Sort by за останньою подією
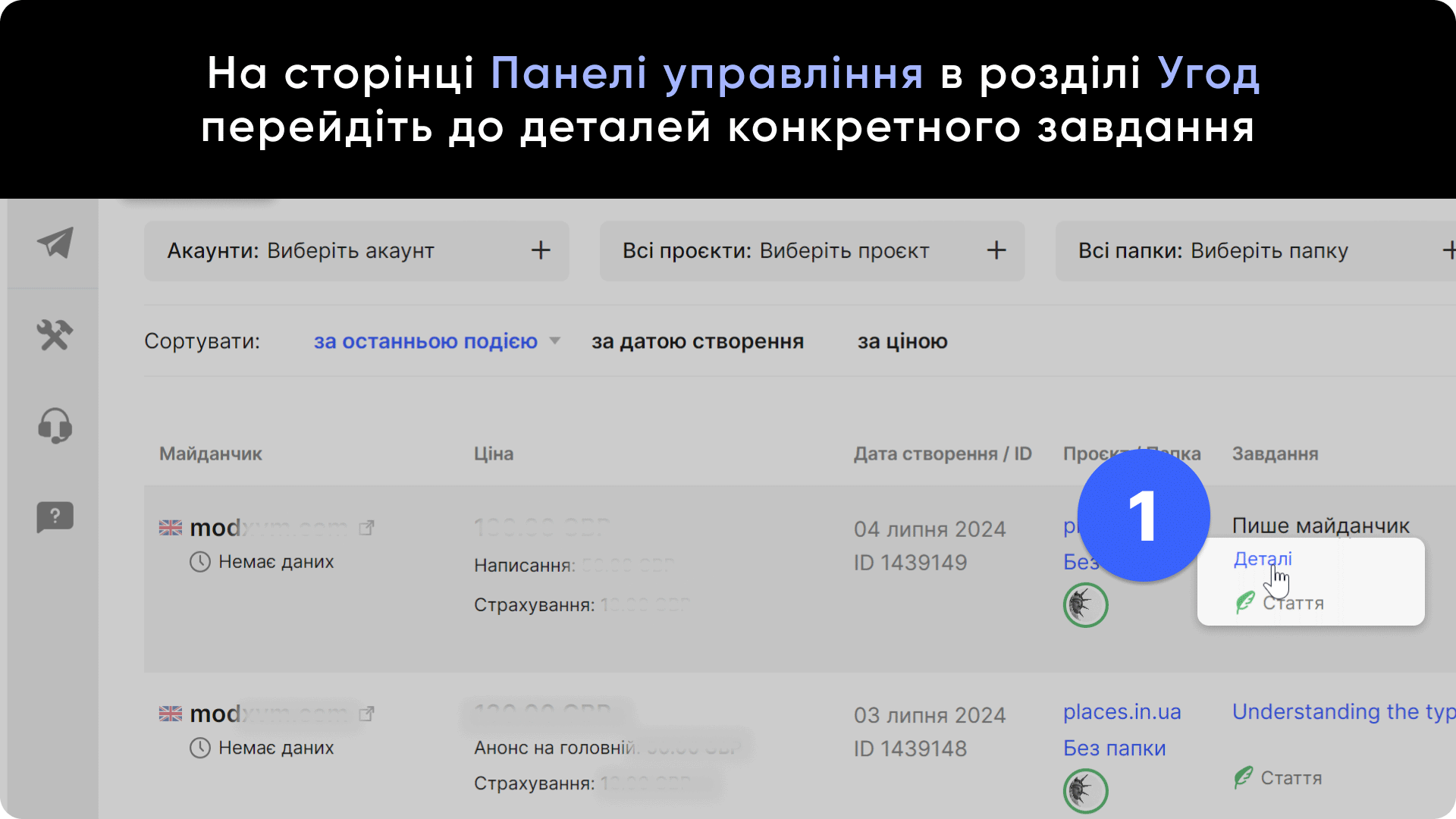Viewport: 1456px width, 819px height. click(x=425, y=341)
